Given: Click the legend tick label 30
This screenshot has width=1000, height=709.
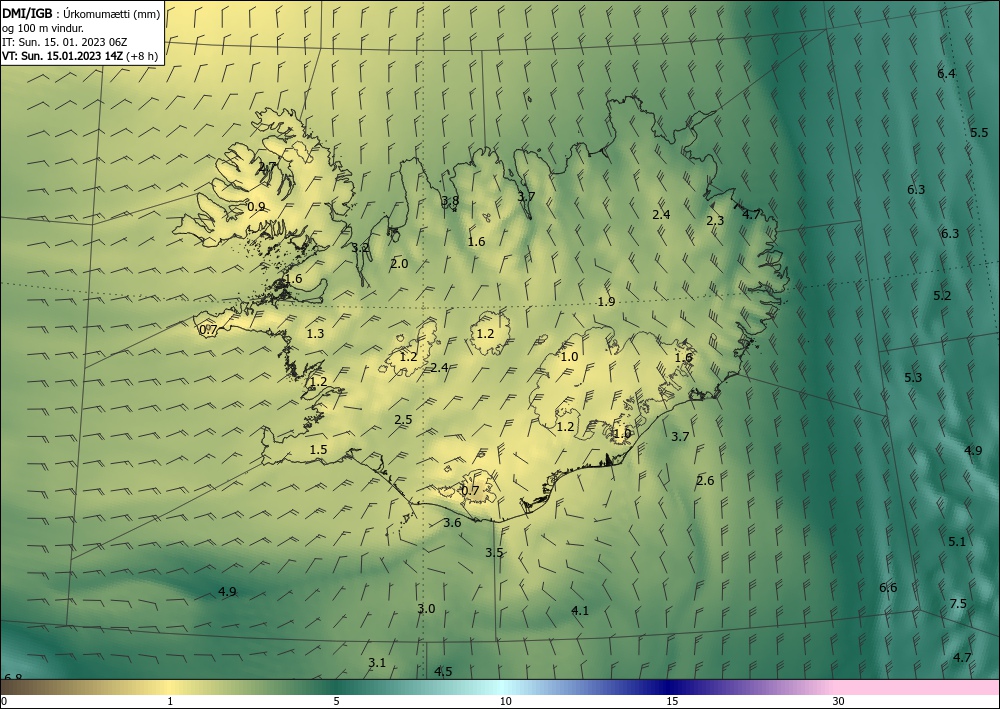Looking at the screenshot, I should tap(839, 701).
